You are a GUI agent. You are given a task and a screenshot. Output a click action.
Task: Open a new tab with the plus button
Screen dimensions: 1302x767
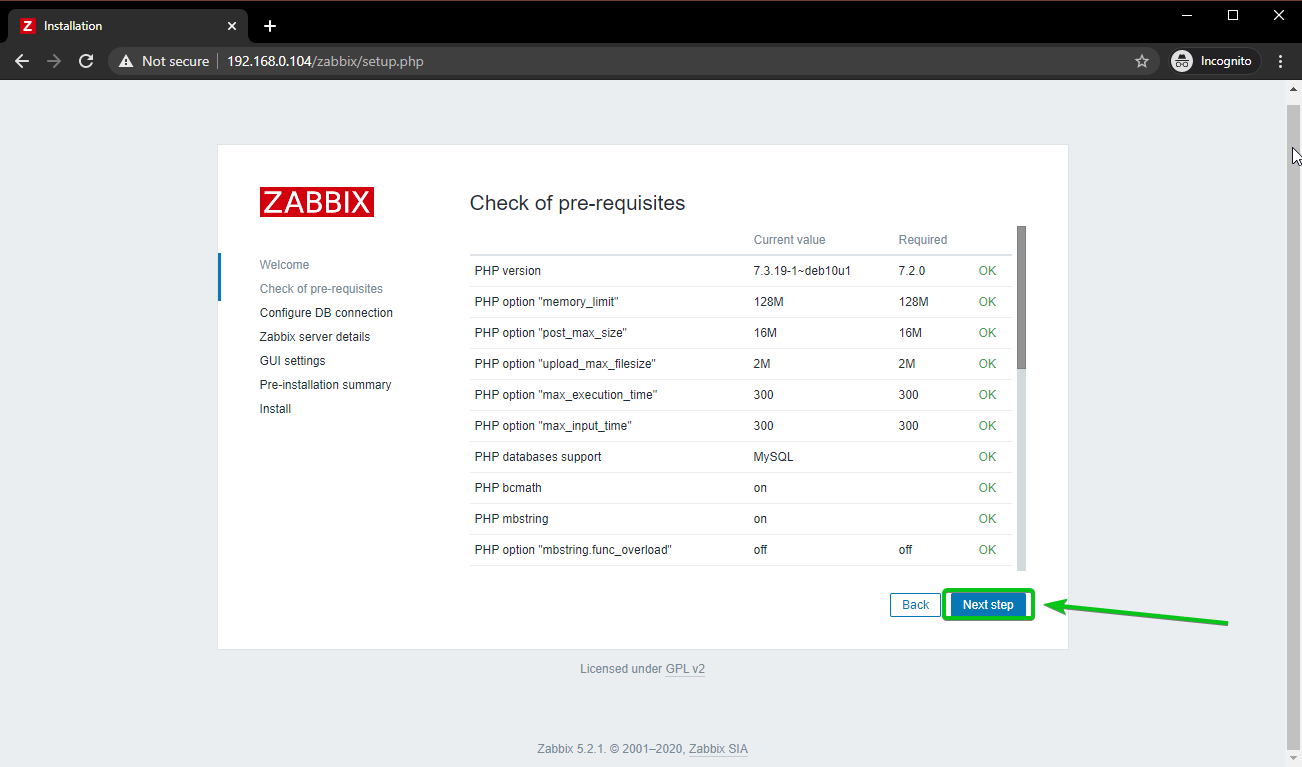coord(270,26)
